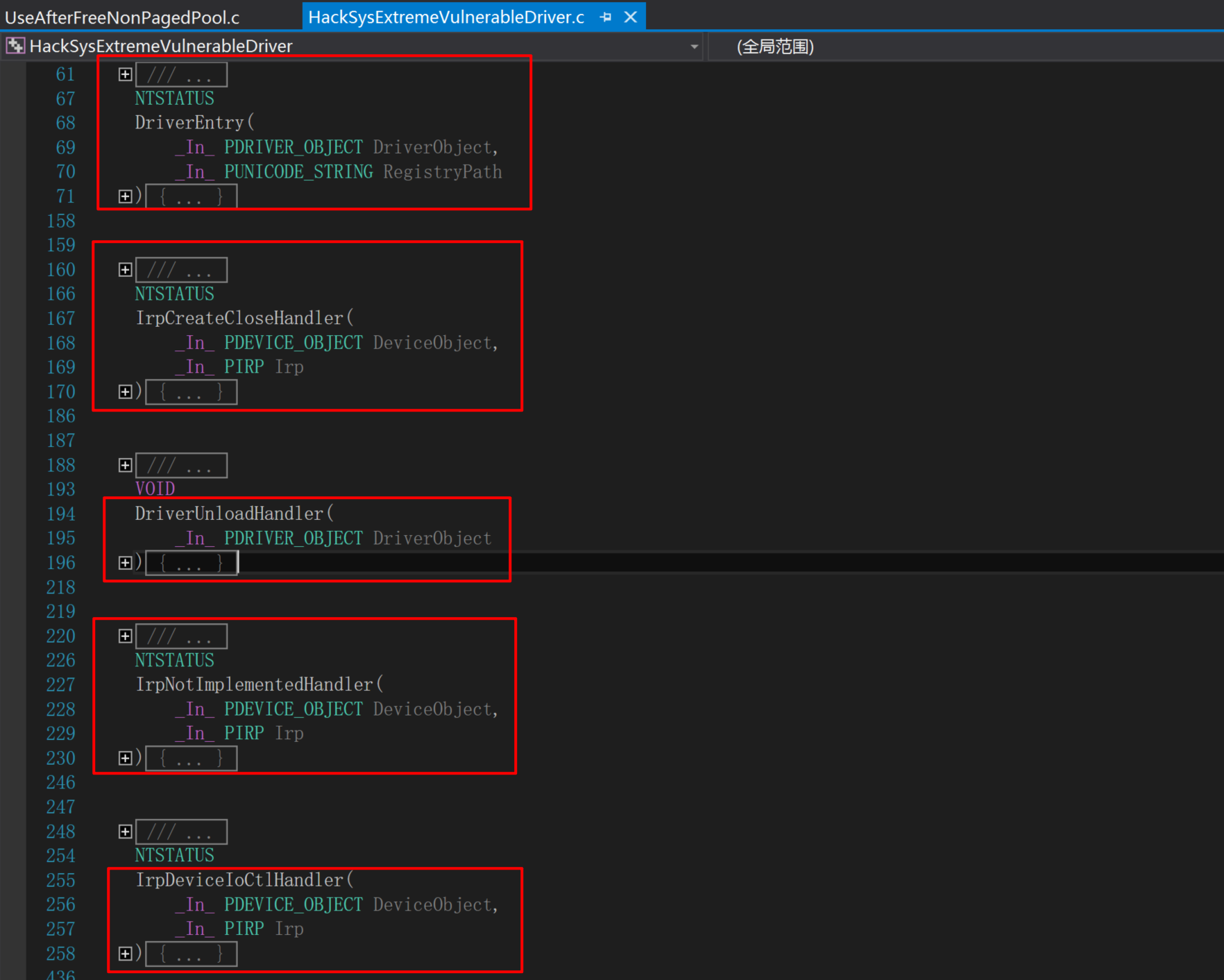1224x980 pixels.
Task: Expand IrpDeviceIoCtlHandler body on line 258
Action: (x=125, y=954)
